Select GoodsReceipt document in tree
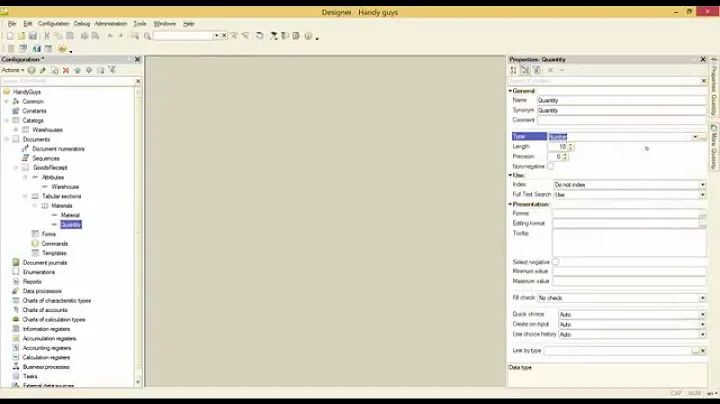The width and height of the screenshot is (720, 404). [51, 168]
